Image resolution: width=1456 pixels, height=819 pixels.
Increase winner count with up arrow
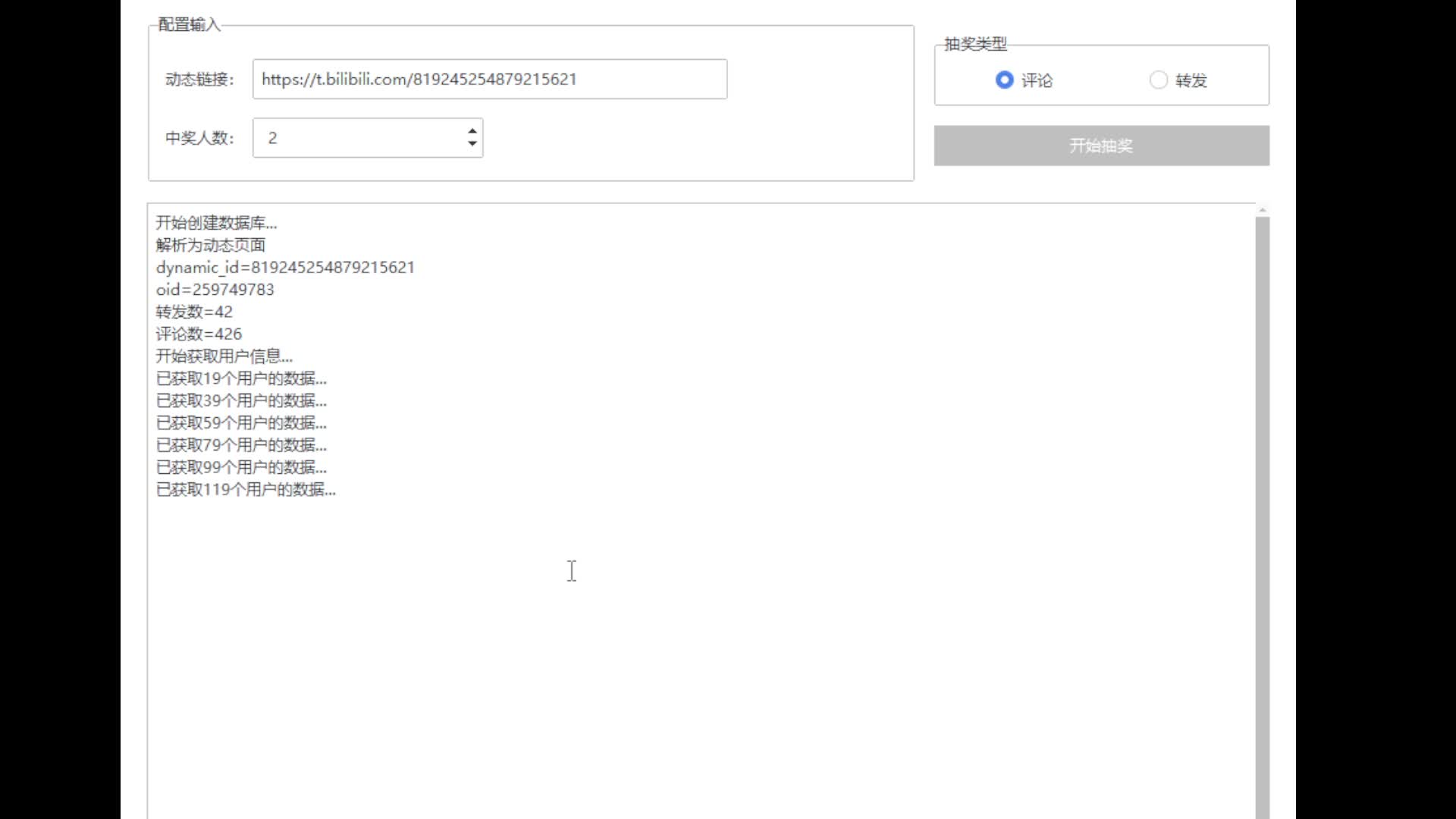coord(472,131)
